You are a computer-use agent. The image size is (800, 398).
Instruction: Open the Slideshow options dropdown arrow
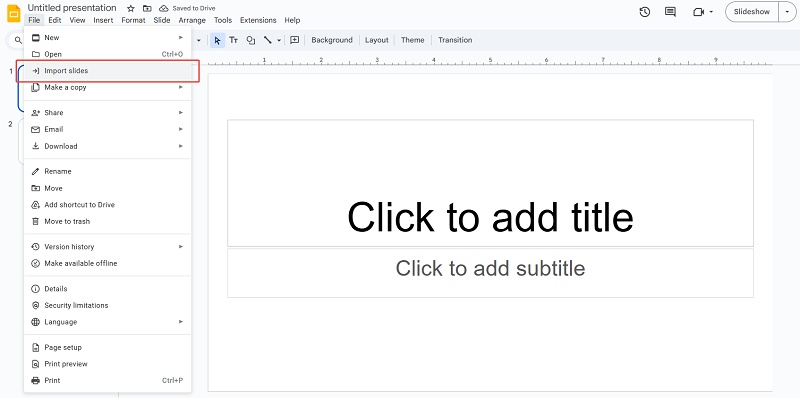(x=787, y=12)
